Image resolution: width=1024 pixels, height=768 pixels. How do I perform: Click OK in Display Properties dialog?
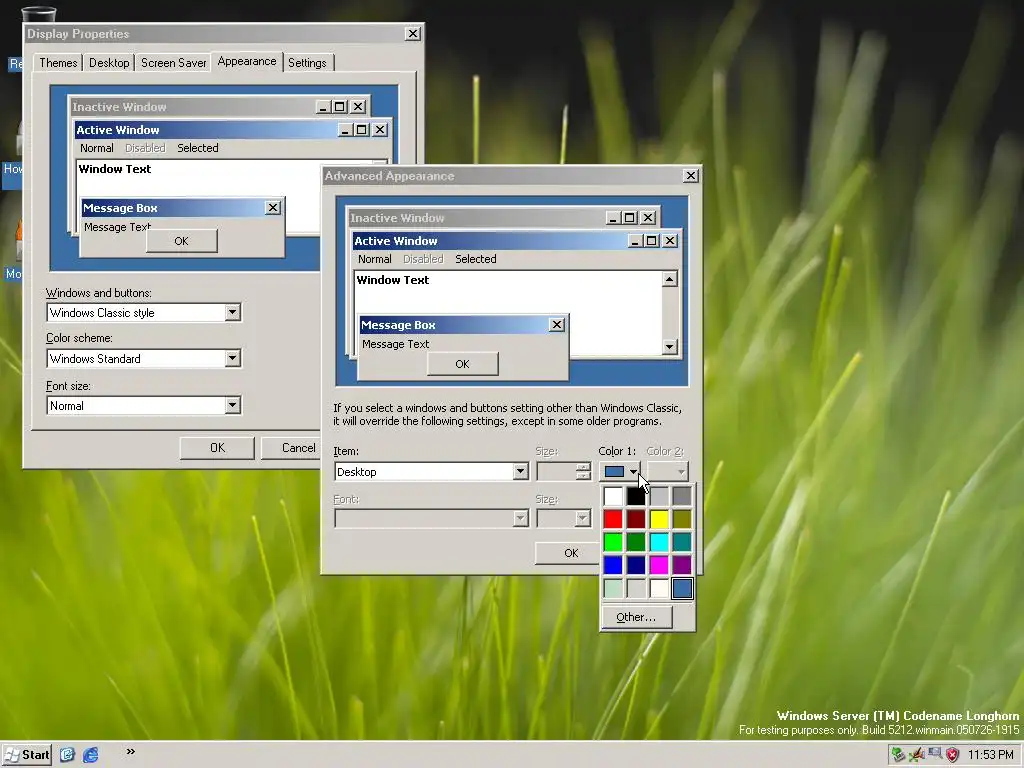(x=217, y=448)
